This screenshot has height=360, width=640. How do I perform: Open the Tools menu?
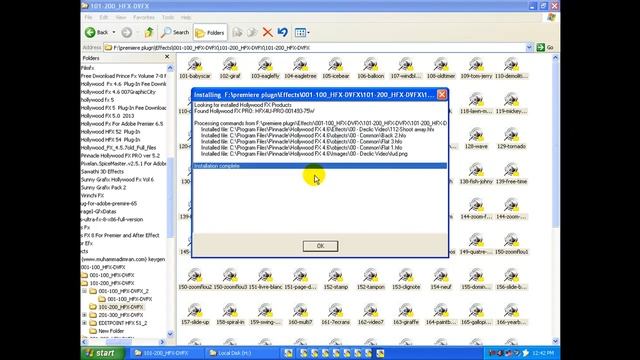(x=168, y=18)
